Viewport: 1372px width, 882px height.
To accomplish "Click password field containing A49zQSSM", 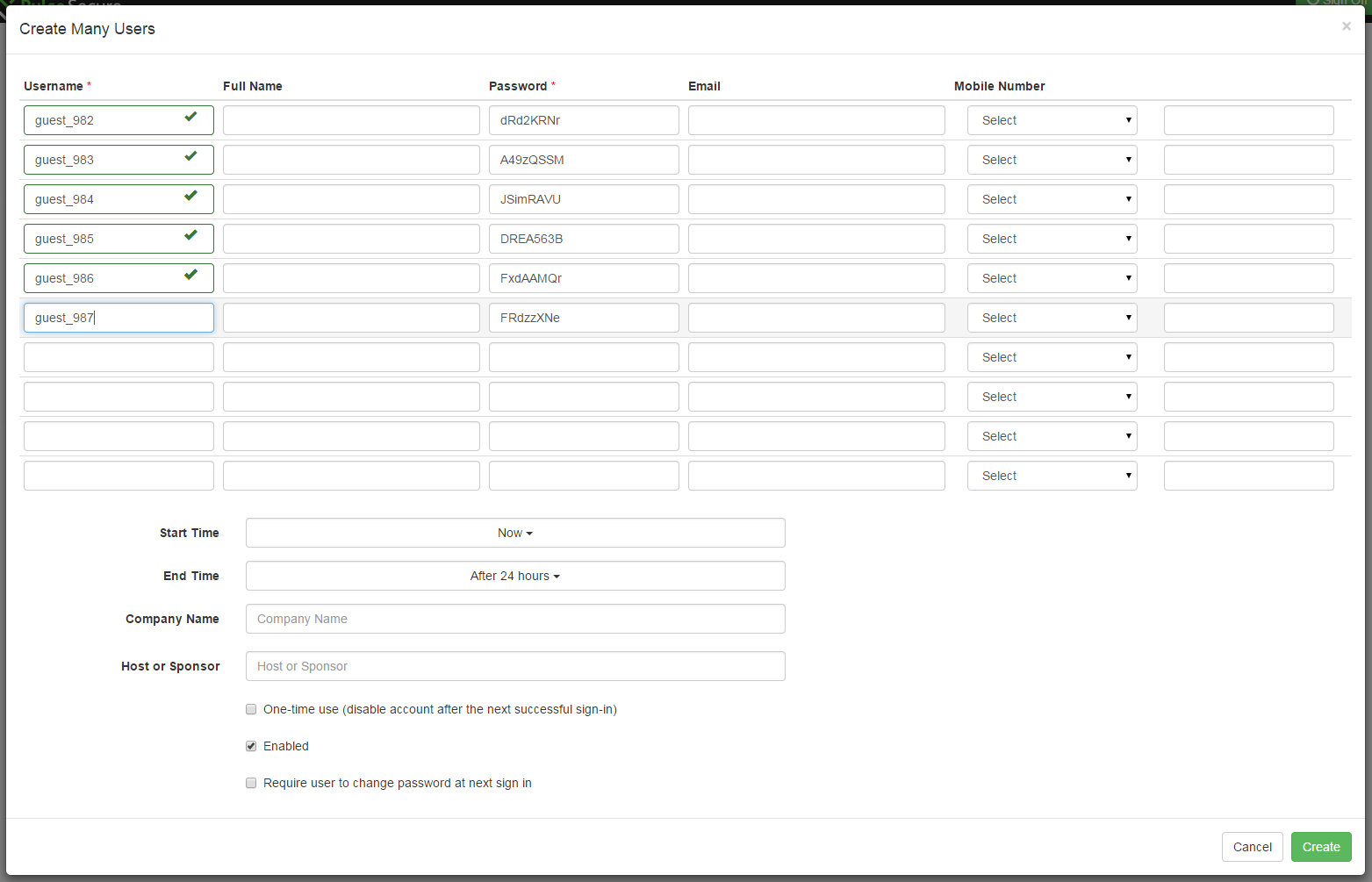I will click(584, 160).
